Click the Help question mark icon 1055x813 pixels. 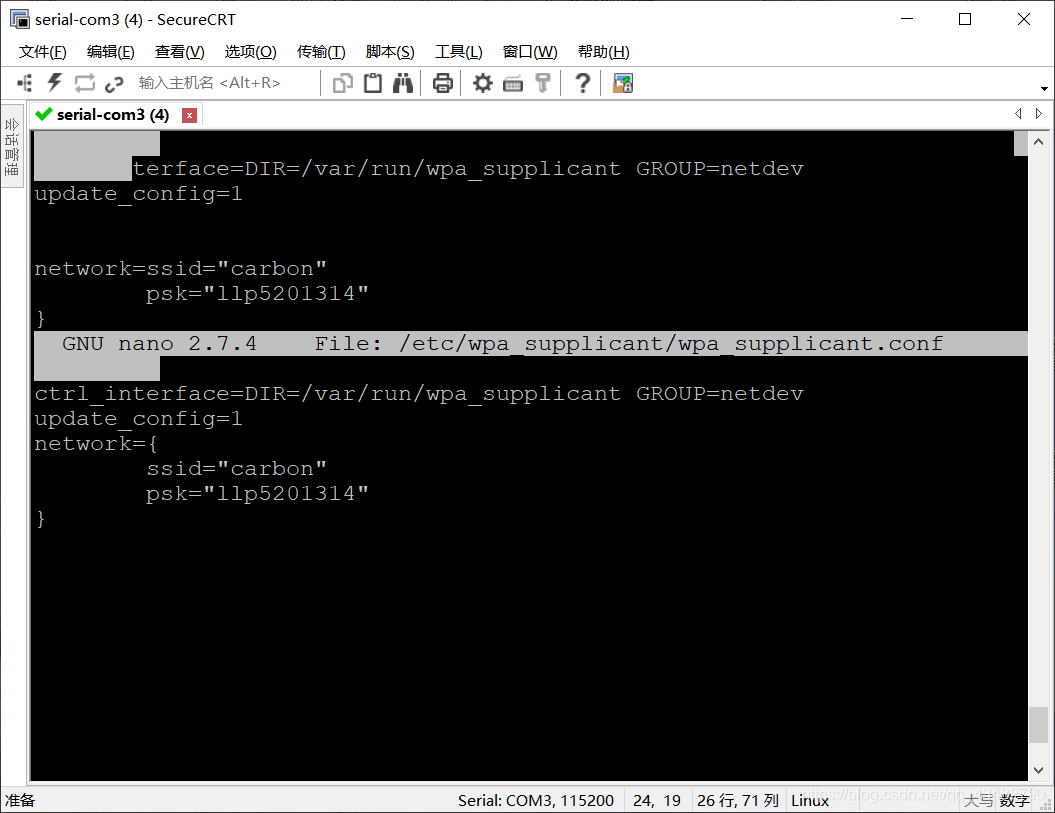point(583,83)
